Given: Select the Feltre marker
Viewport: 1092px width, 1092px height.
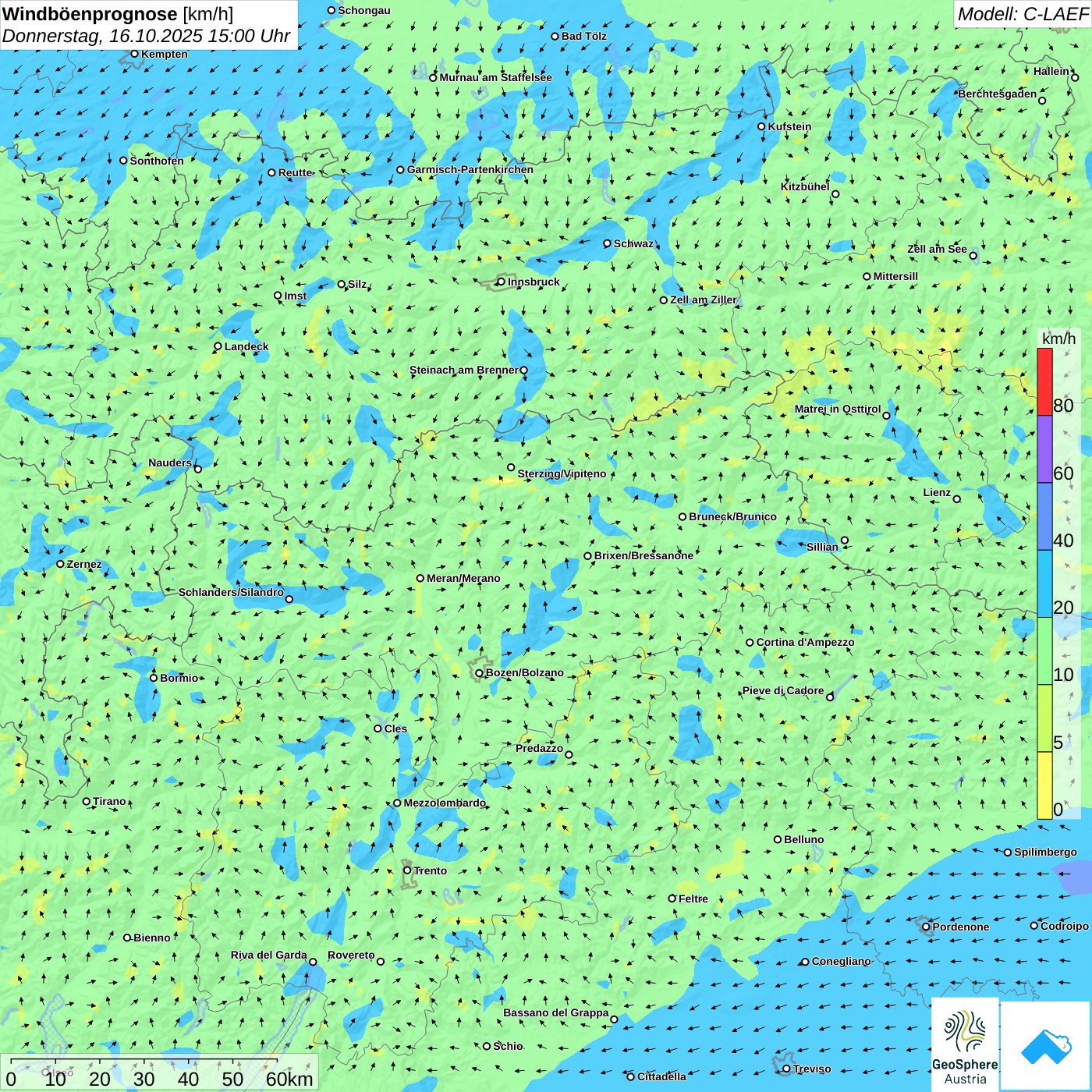Looking at the screenshot, I should point(672,899).
